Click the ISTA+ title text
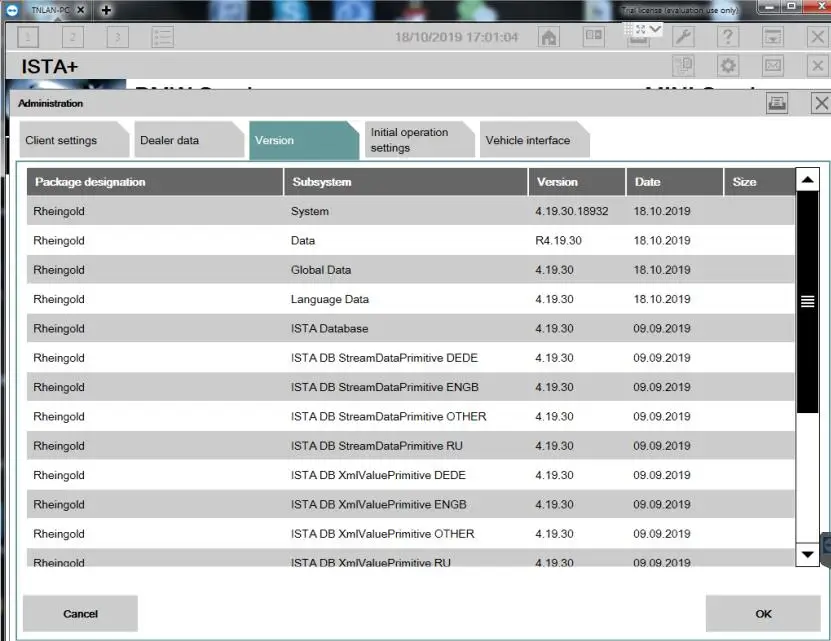 (49, 67)
